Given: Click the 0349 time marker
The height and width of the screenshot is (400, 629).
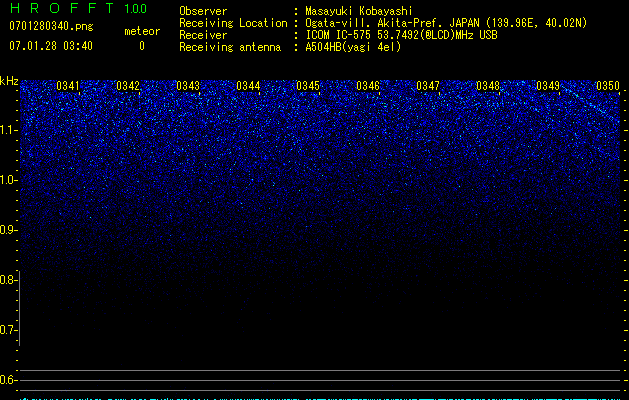Looking at the screenshot, I should pos(548,86).
